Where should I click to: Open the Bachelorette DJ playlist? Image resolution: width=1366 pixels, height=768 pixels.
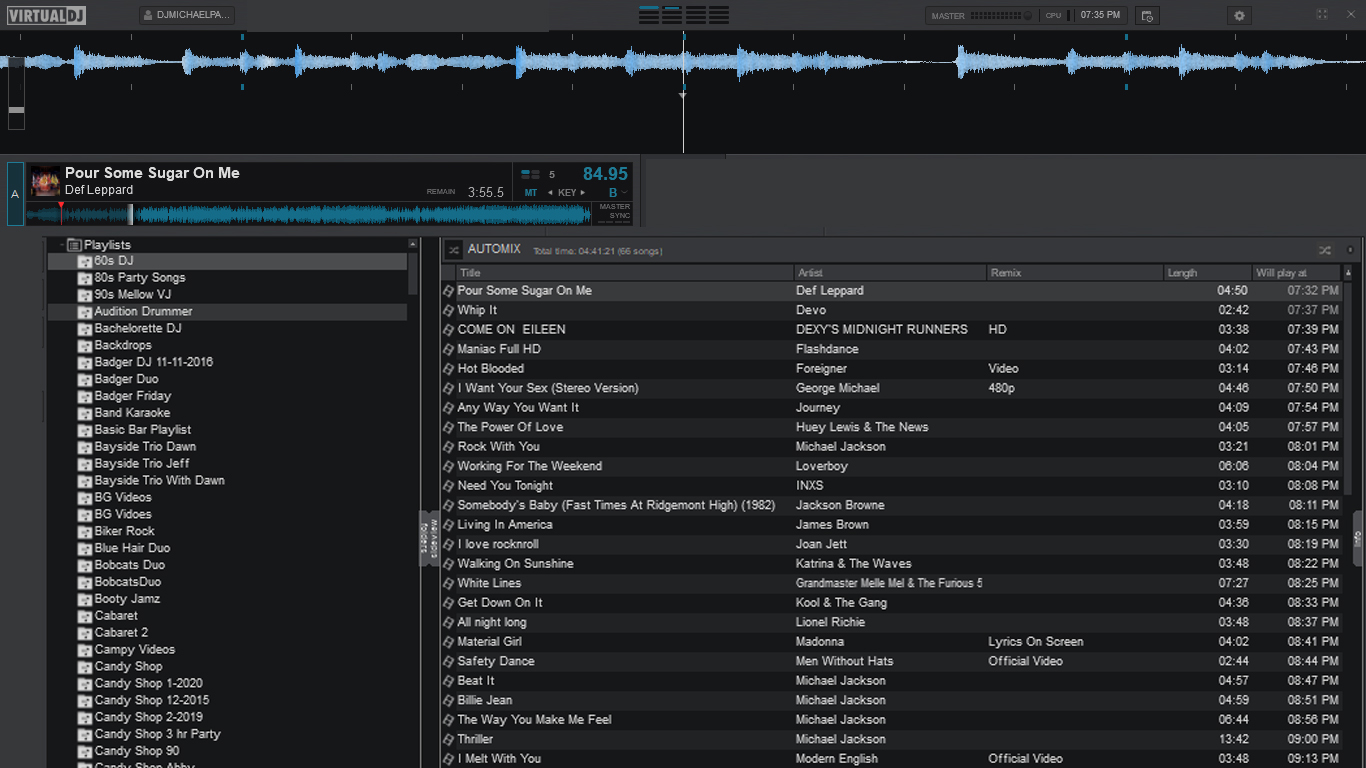tap(138, 329)
